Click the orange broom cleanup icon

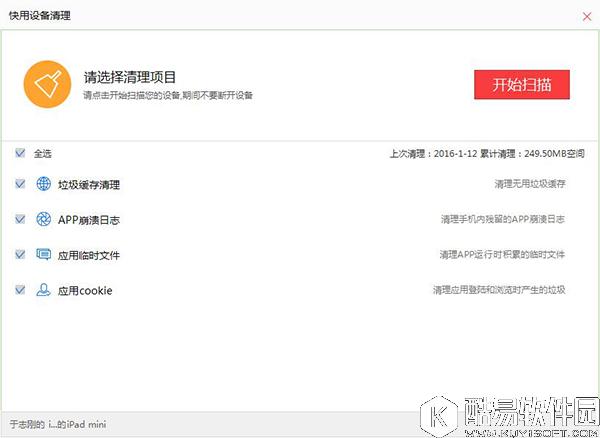click(x=47, y=84)
